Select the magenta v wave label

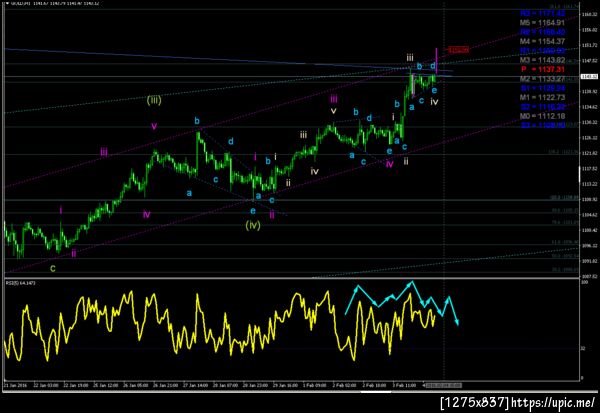tap(154, 126)
